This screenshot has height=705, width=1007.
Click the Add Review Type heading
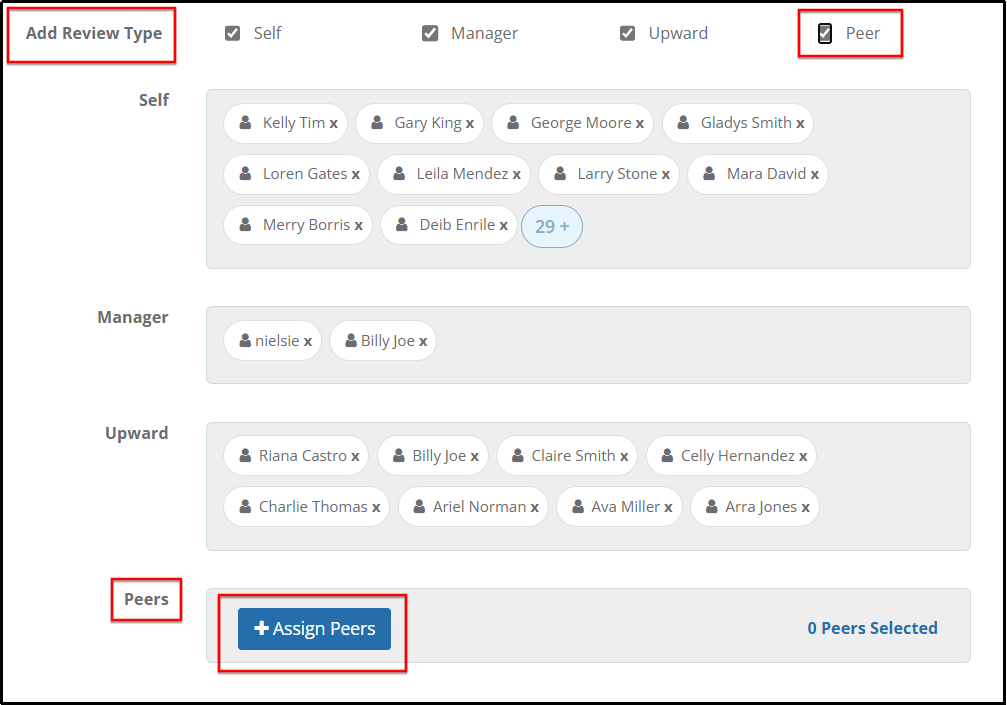[94, 33]
